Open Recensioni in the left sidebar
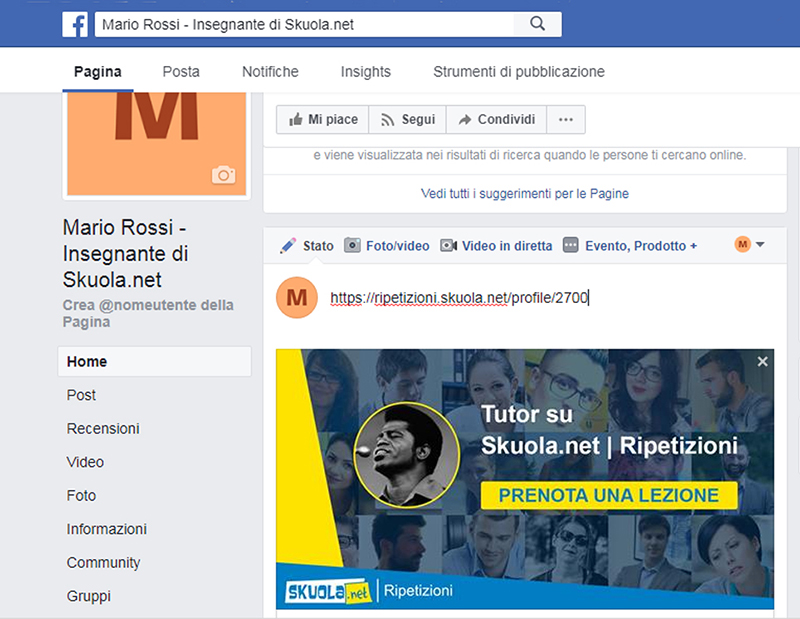The image size is (800, 619). click(x=103, y=429)
